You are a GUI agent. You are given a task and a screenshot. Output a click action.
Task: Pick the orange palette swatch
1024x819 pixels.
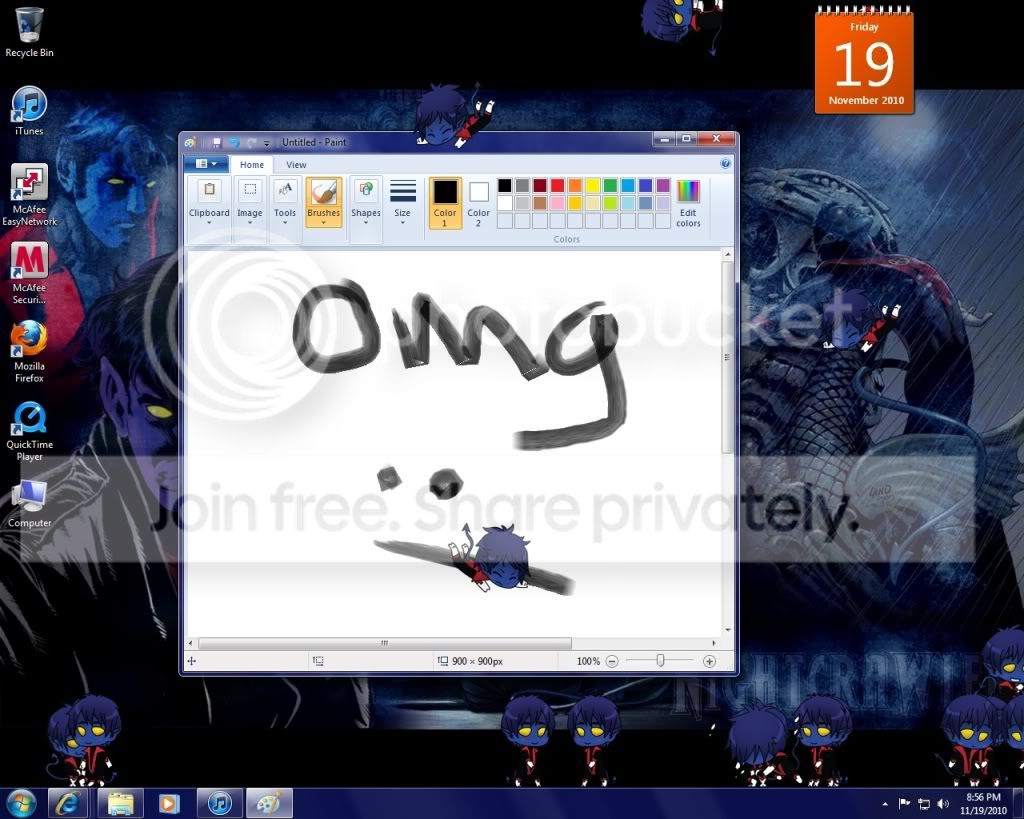[x=575, y=185]
